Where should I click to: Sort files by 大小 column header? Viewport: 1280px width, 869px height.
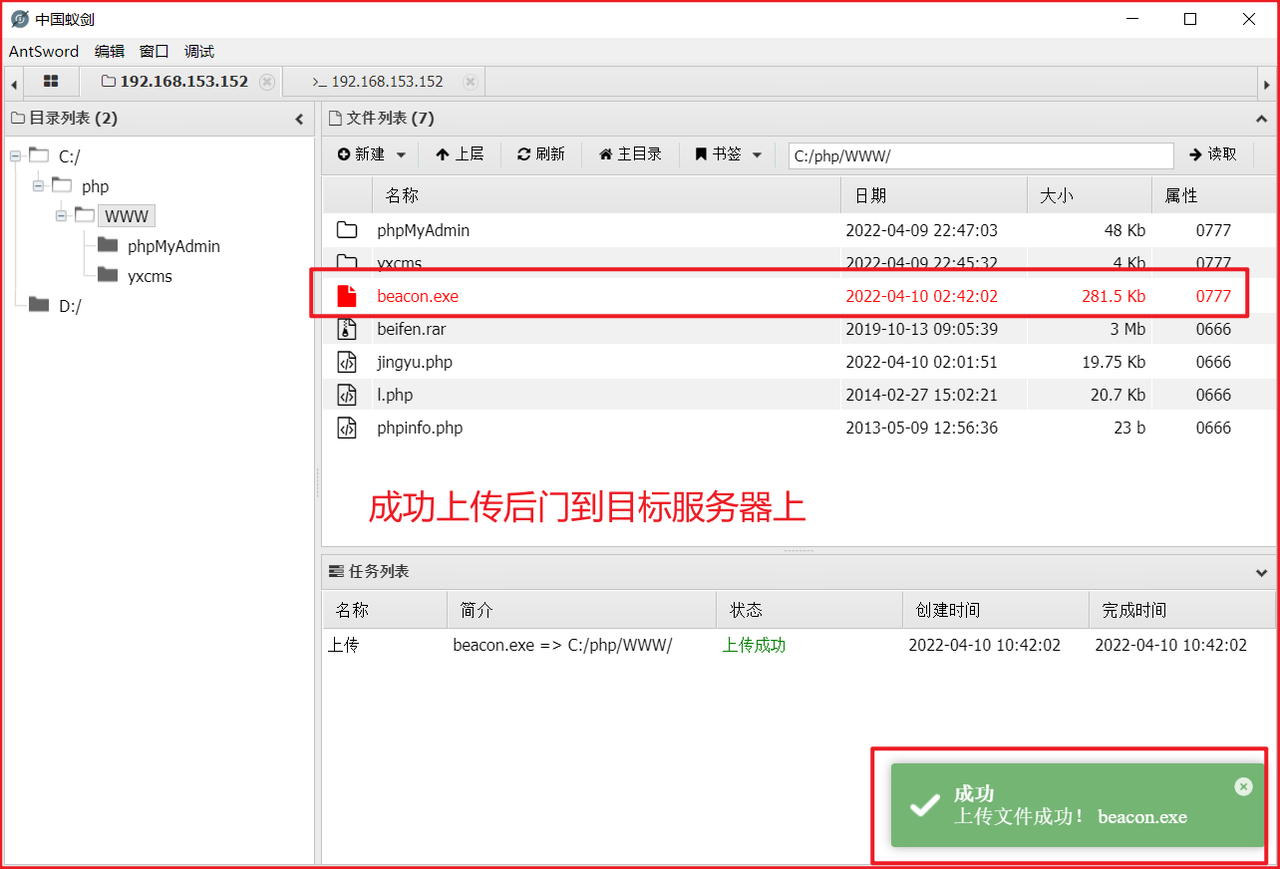(1089, 196)
